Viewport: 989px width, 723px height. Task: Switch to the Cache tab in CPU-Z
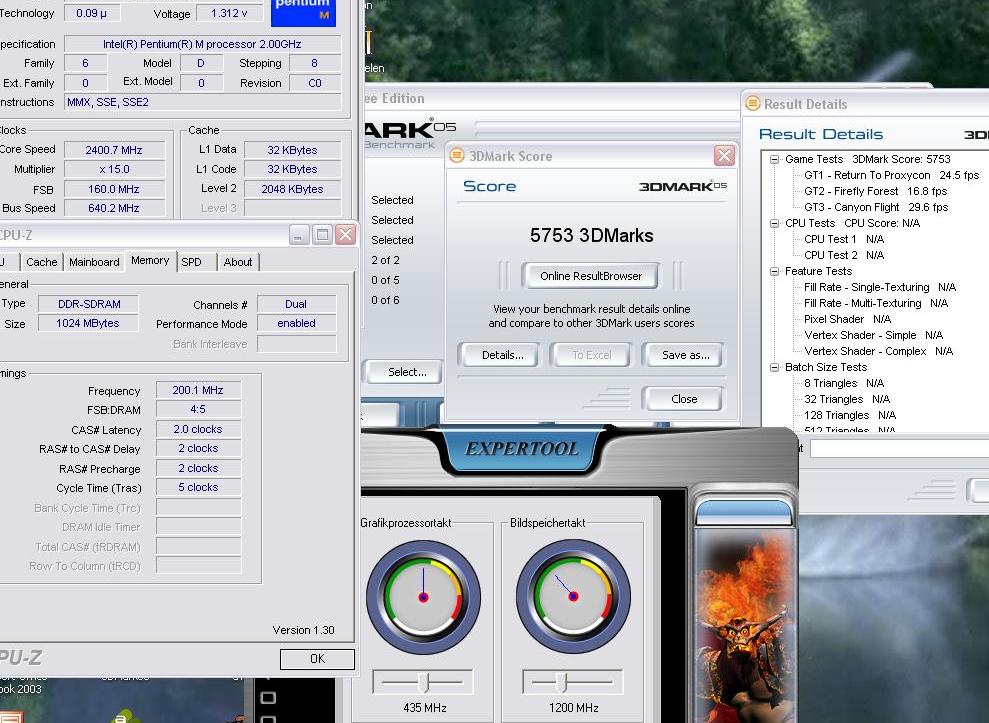pos(42,262)
